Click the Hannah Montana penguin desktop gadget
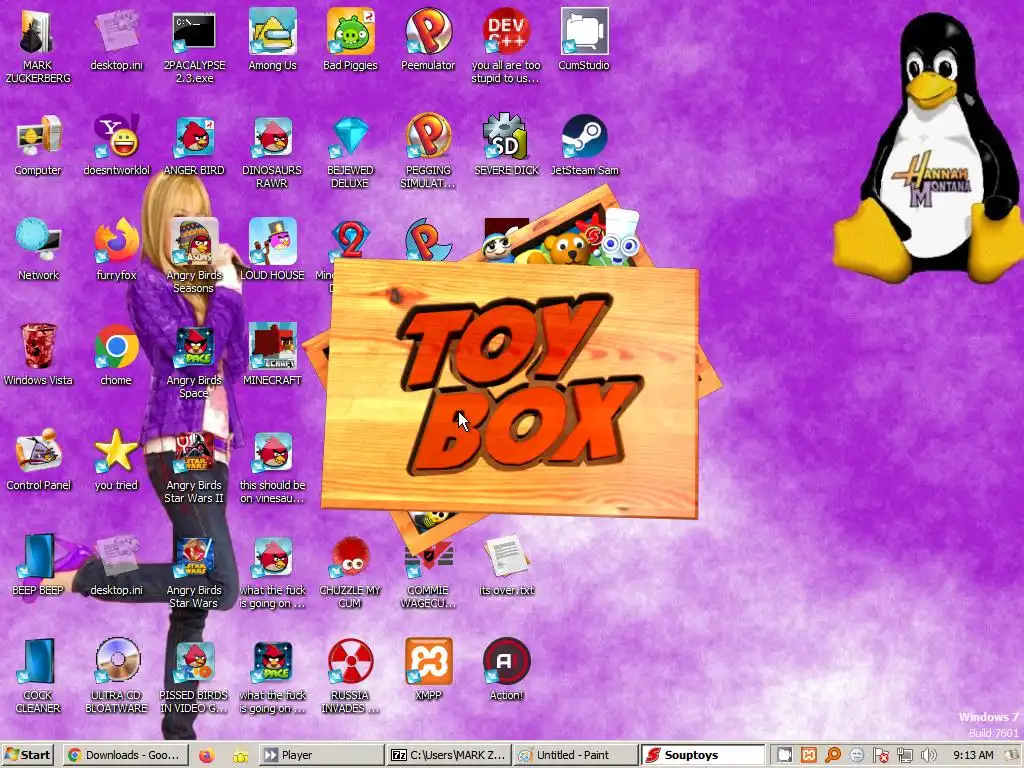The image size is (1024, 768). click(x=929, y=149)
